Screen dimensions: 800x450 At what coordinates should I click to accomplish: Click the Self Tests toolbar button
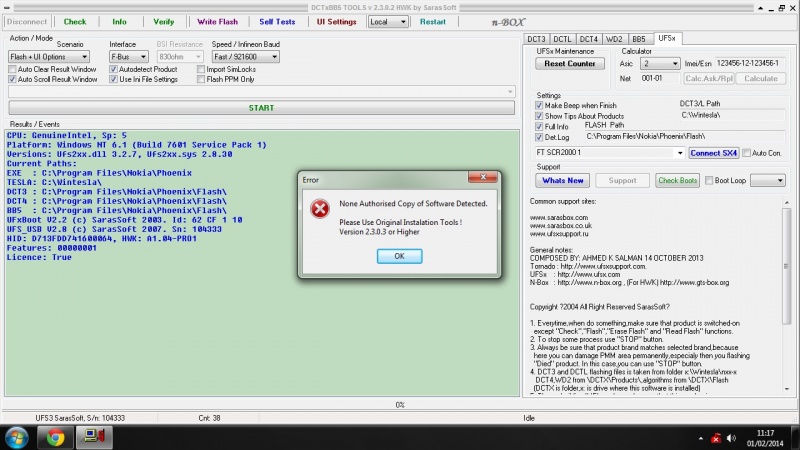click(277, 22)
